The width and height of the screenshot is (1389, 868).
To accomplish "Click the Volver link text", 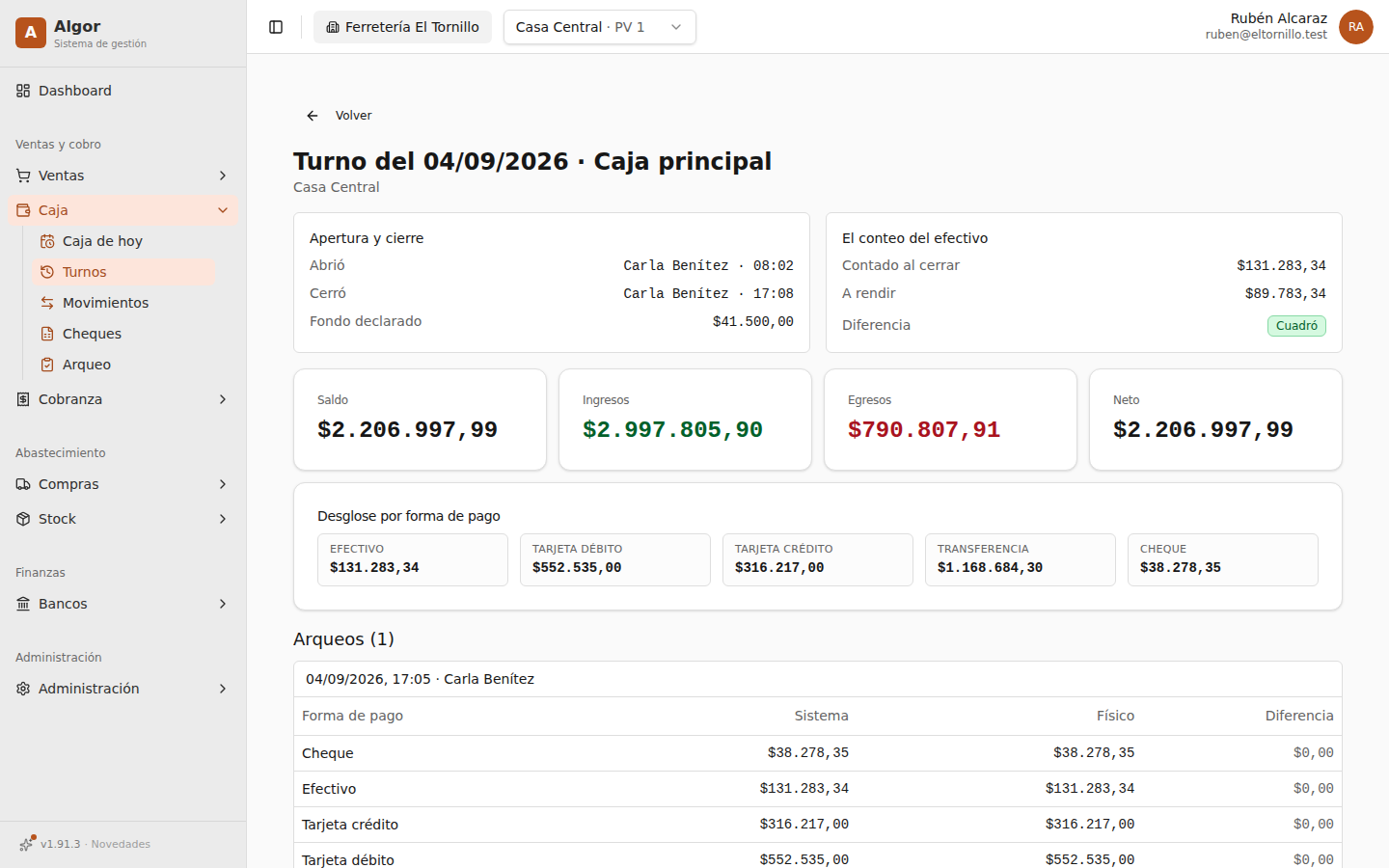I will point(353,116).
